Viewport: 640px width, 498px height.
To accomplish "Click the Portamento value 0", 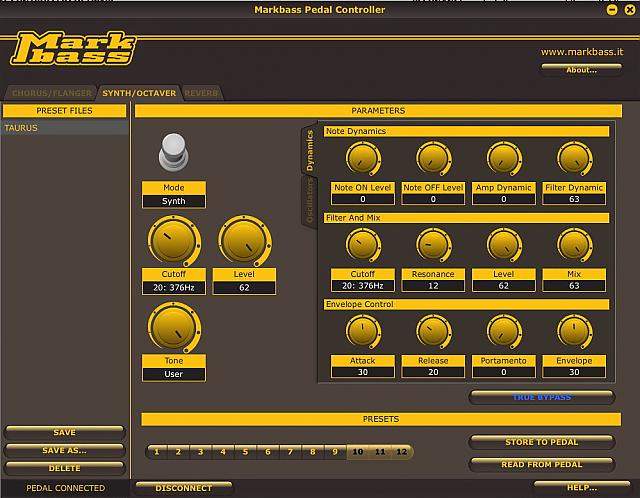I will 504,372.
